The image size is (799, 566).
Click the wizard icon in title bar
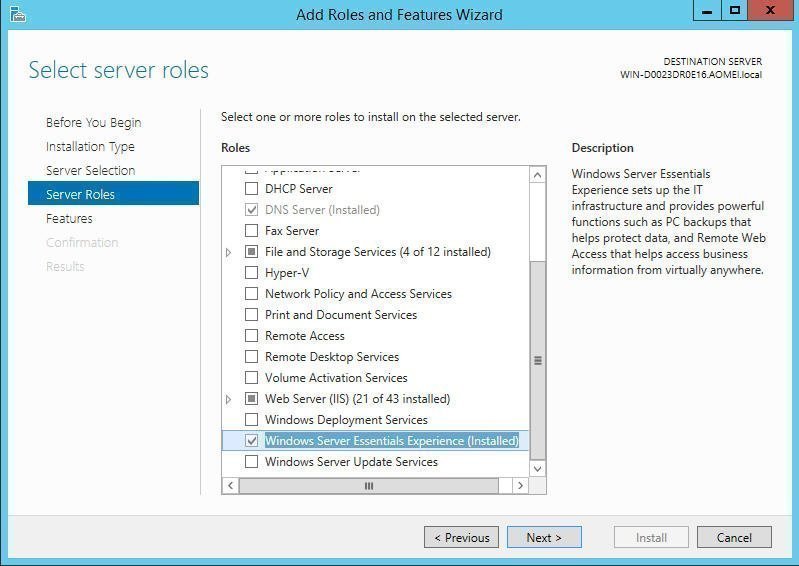pos(16,14)
